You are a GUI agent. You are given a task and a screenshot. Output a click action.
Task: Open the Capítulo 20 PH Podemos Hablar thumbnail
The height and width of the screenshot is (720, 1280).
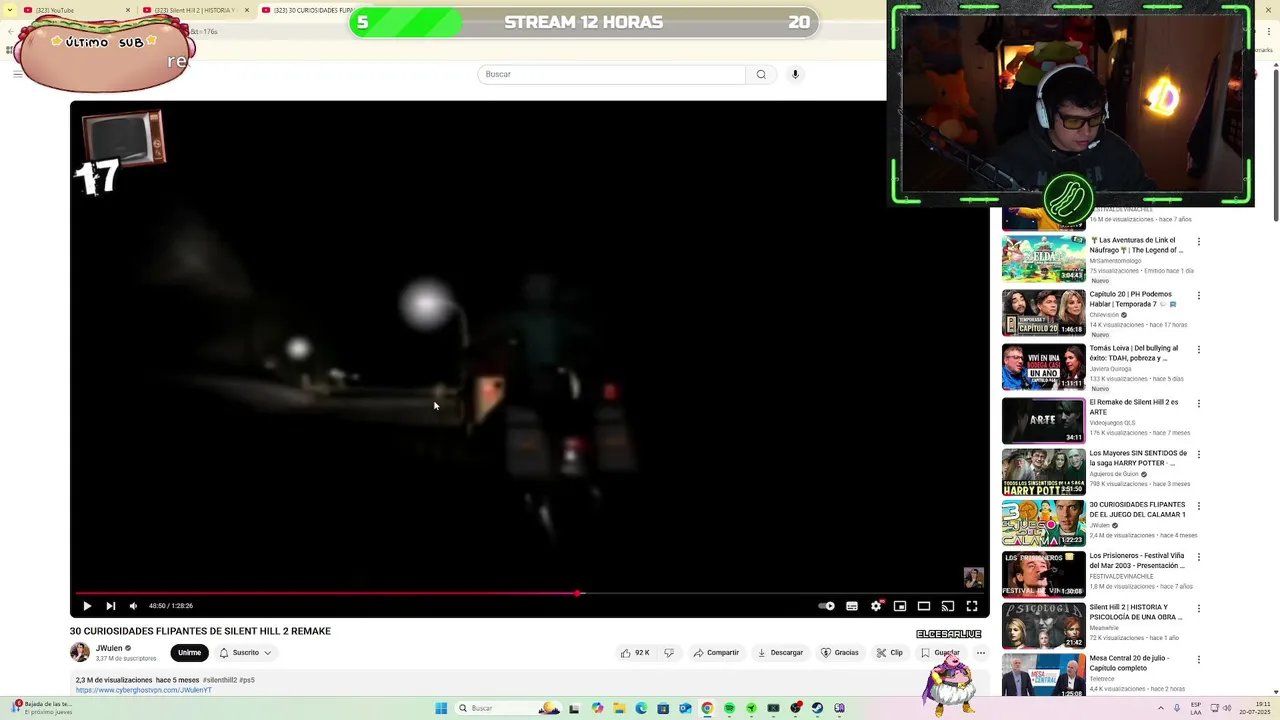tap(1043, 313)
